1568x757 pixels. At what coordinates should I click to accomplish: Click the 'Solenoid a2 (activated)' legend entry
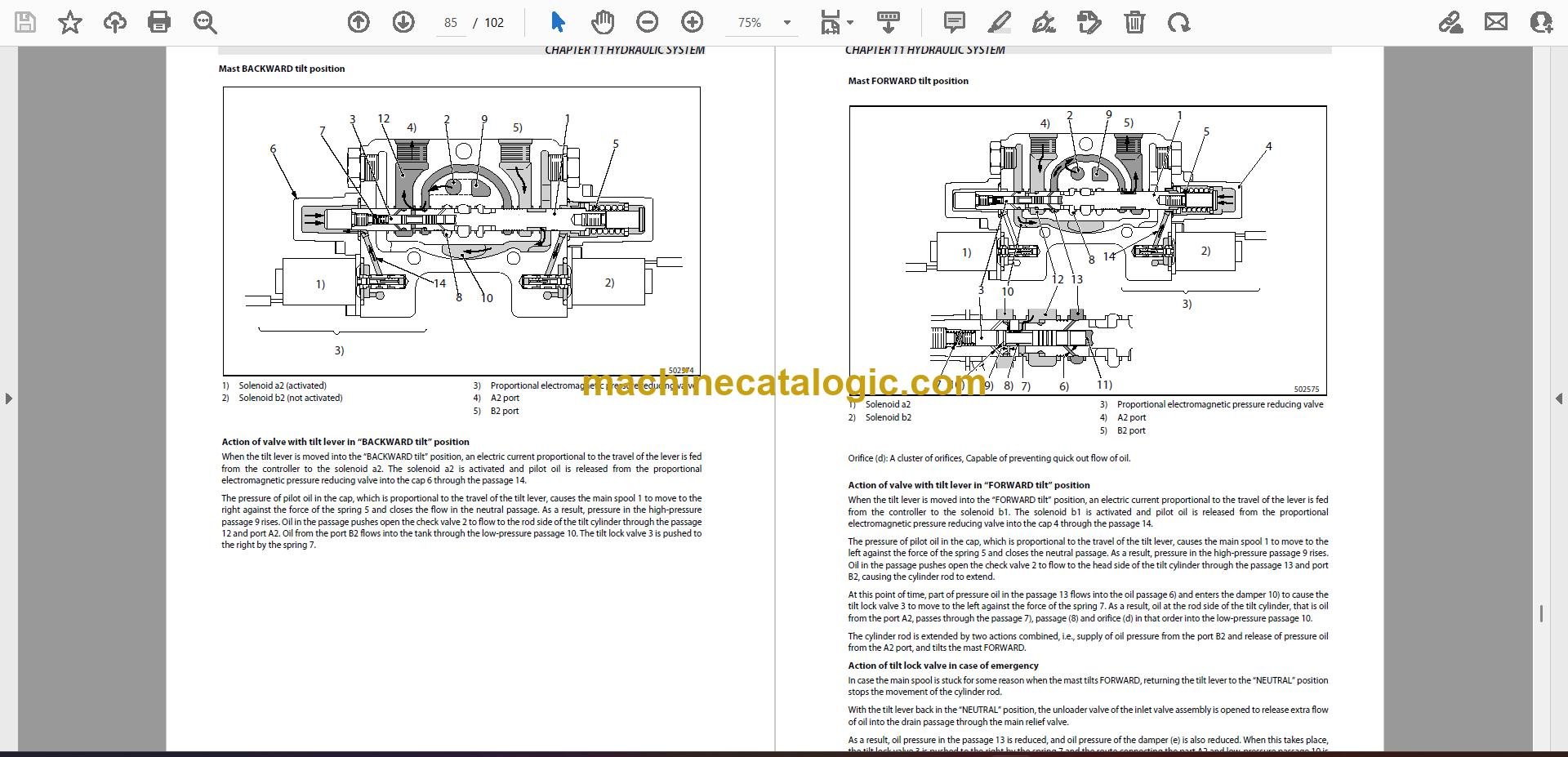[283, 385]
